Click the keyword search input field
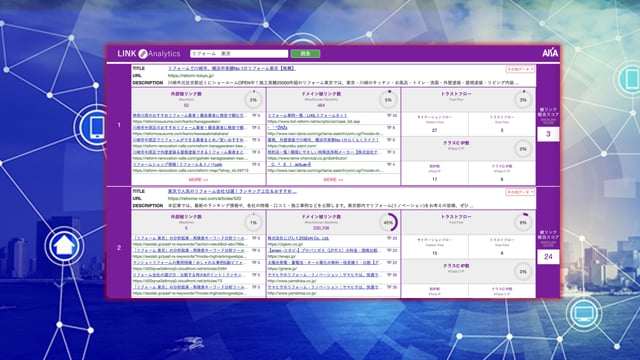640x360 pixels. [239, 53]
